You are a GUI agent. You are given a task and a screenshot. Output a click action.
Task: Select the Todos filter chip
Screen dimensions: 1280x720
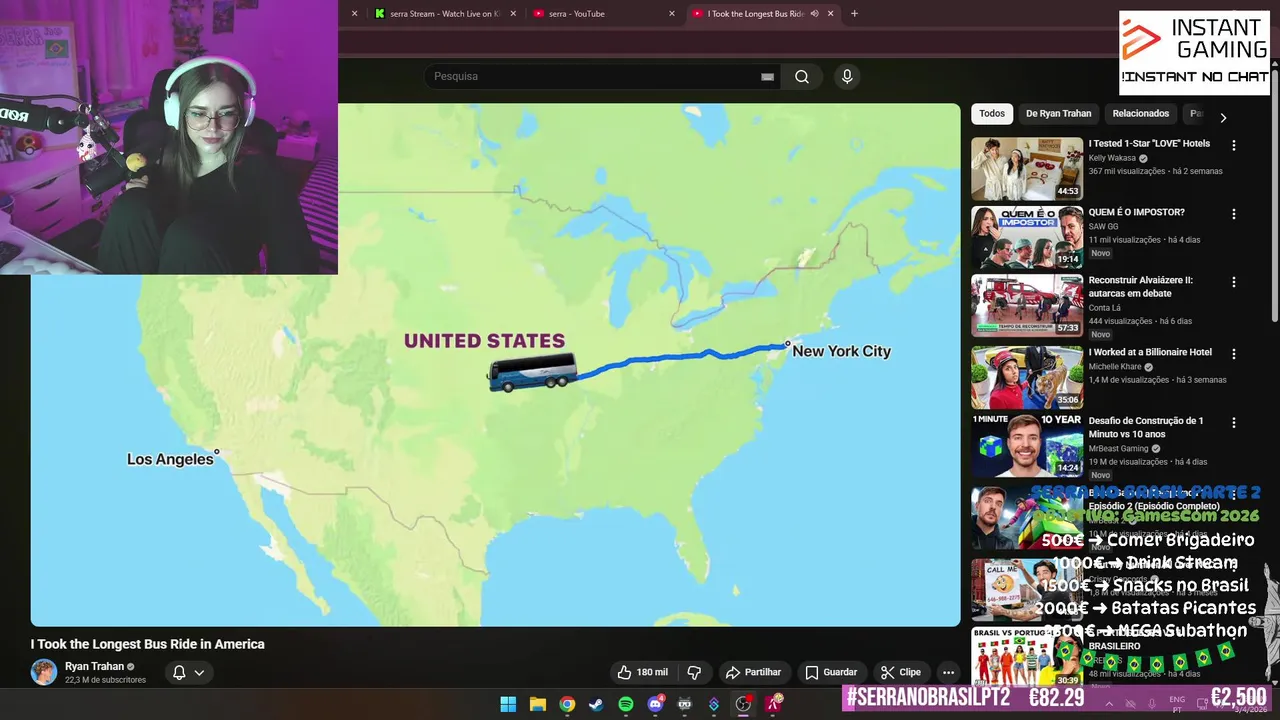[992, 114]
